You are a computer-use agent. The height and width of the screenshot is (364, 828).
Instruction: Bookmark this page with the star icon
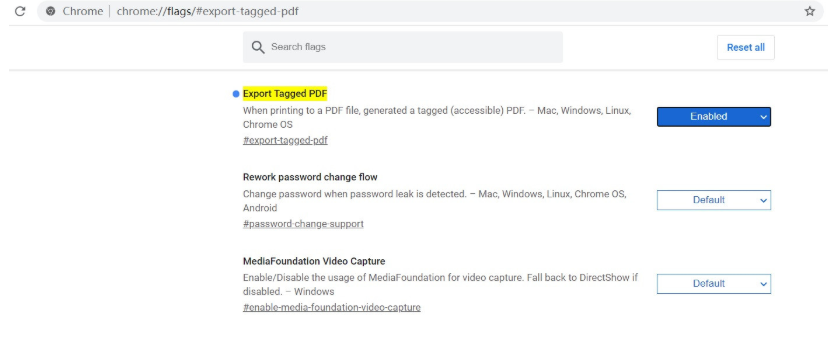(x=810, y=11)
